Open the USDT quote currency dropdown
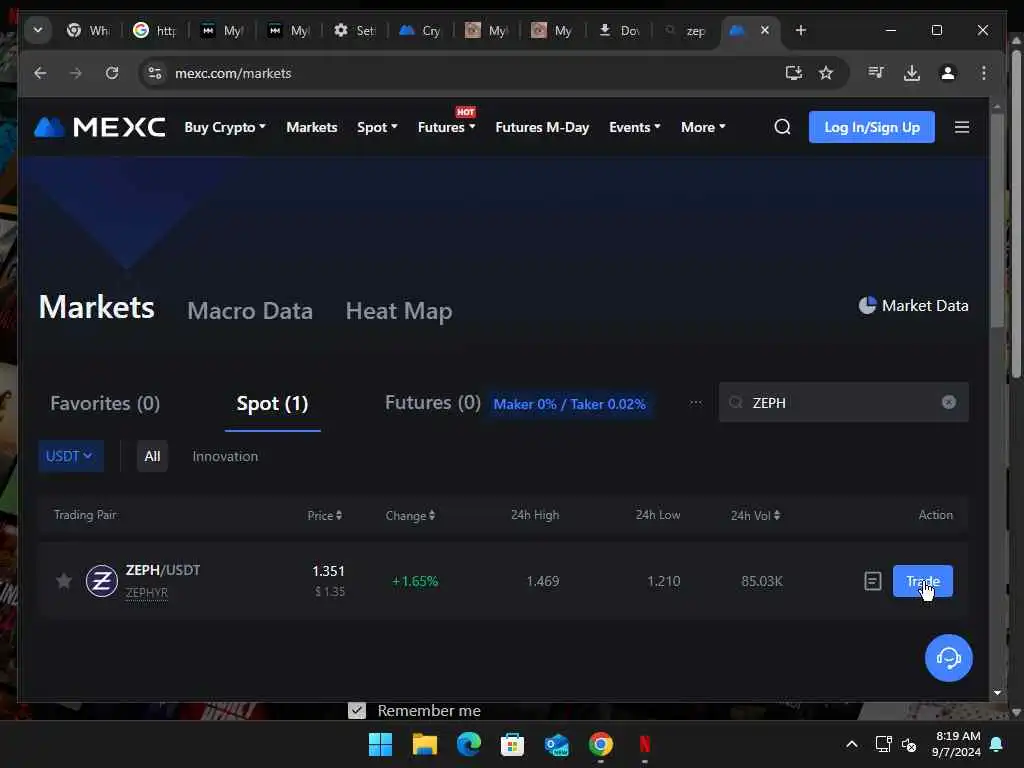The width and height of the screenshot is (1024, 768). [x=71, y=456]
